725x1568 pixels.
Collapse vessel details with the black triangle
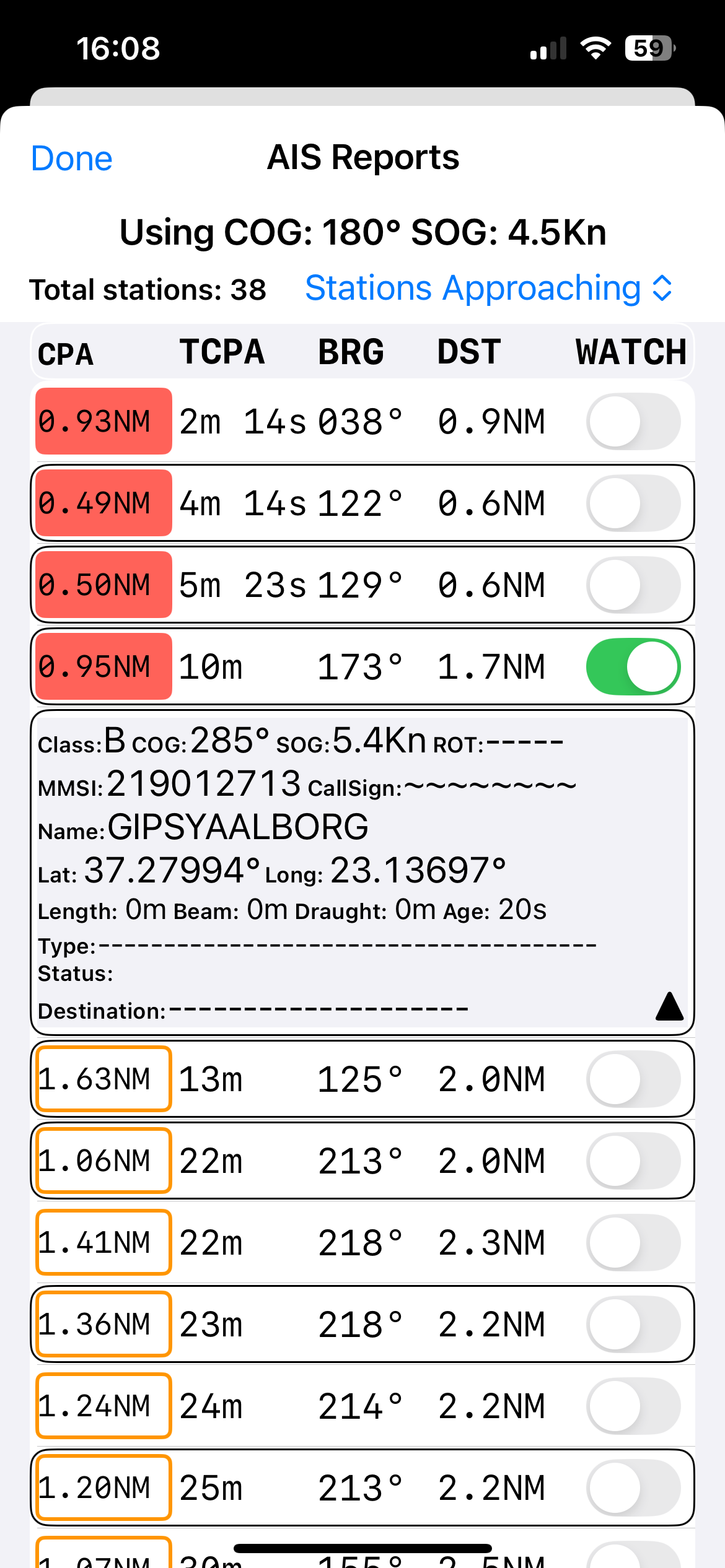coord(669,1006)
